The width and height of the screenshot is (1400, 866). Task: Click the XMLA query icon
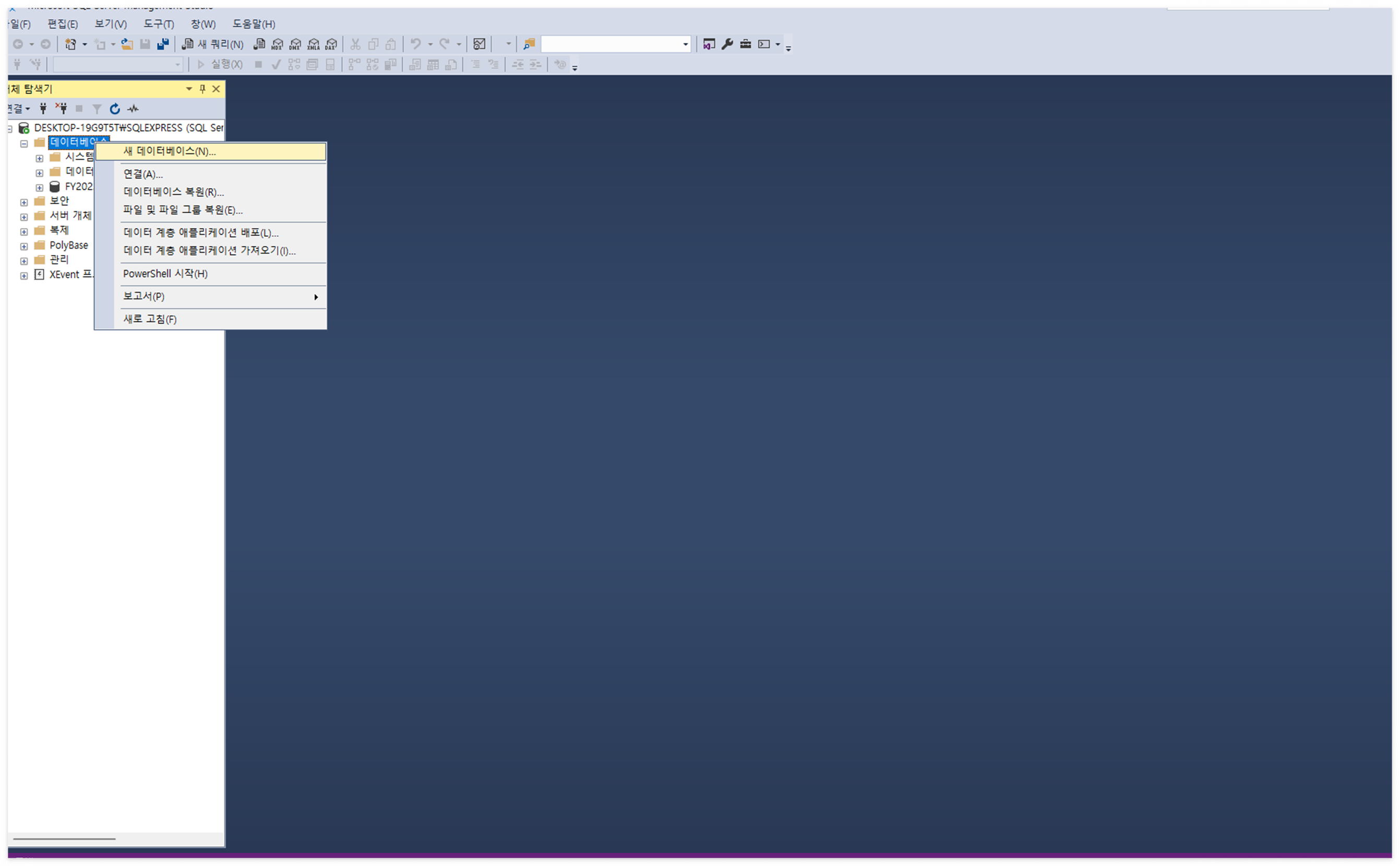(313, 44)
